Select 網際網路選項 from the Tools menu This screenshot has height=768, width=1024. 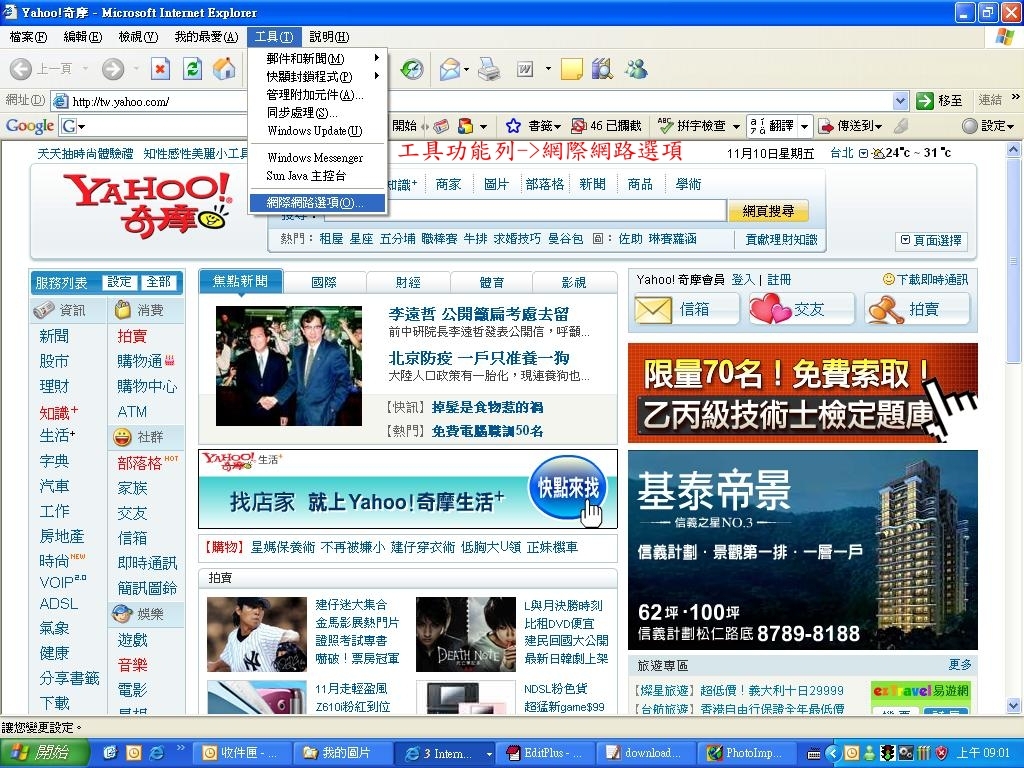tap(319, 202)
